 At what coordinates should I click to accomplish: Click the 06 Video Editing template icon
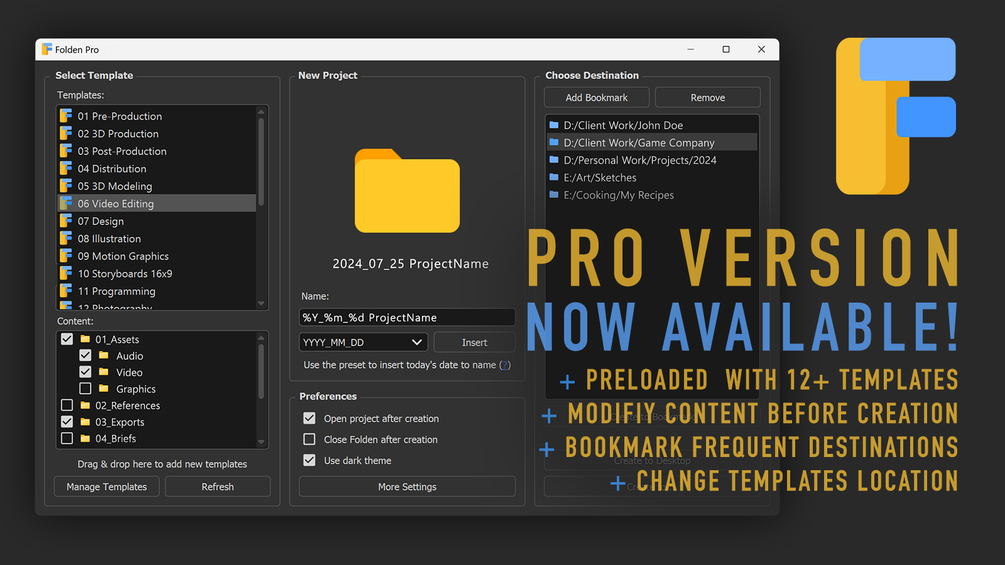click(65, 203)
